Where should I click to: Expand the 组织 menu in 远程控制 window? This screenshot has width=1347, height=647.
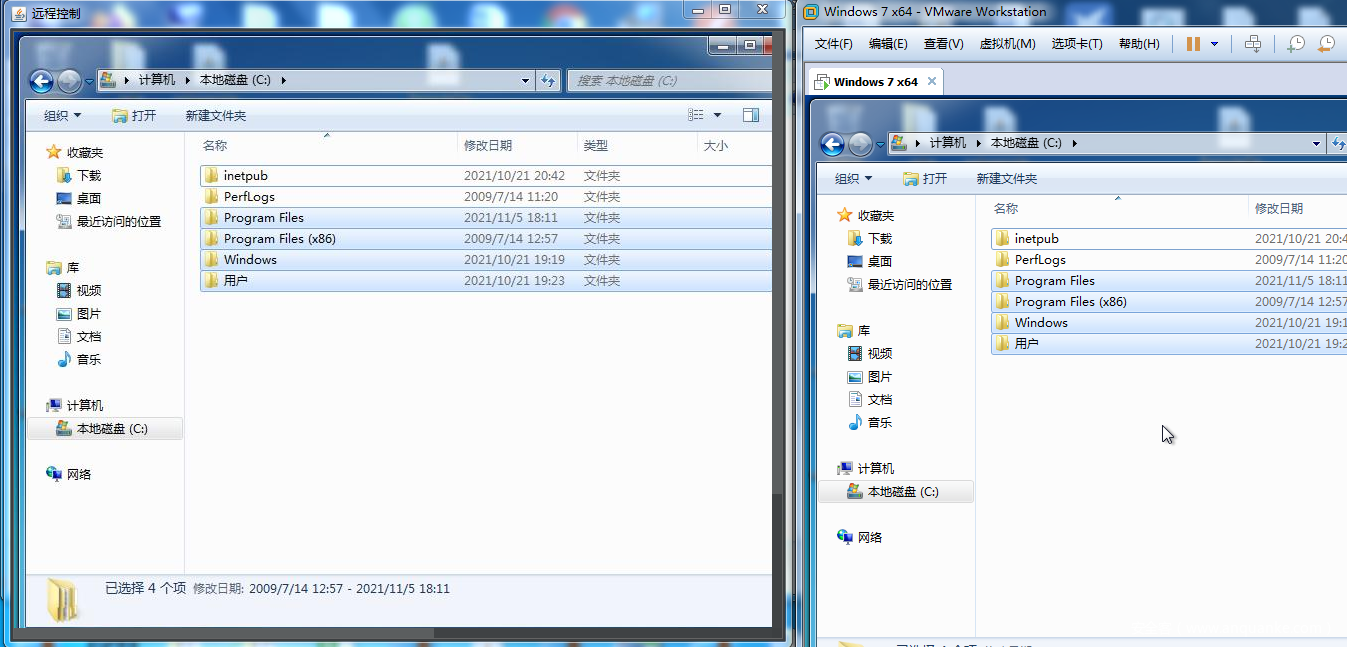pos(62,116)
